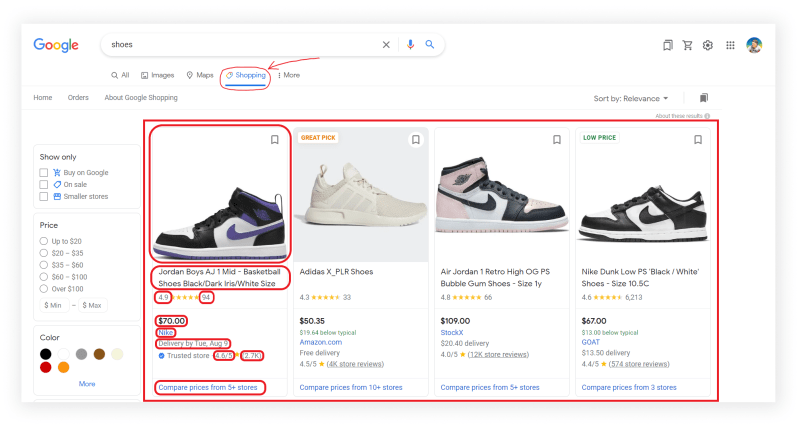Pick the white color swatch
Image resolution: width=800 pixels, height=426 pixels.
[x=64, y=354]
